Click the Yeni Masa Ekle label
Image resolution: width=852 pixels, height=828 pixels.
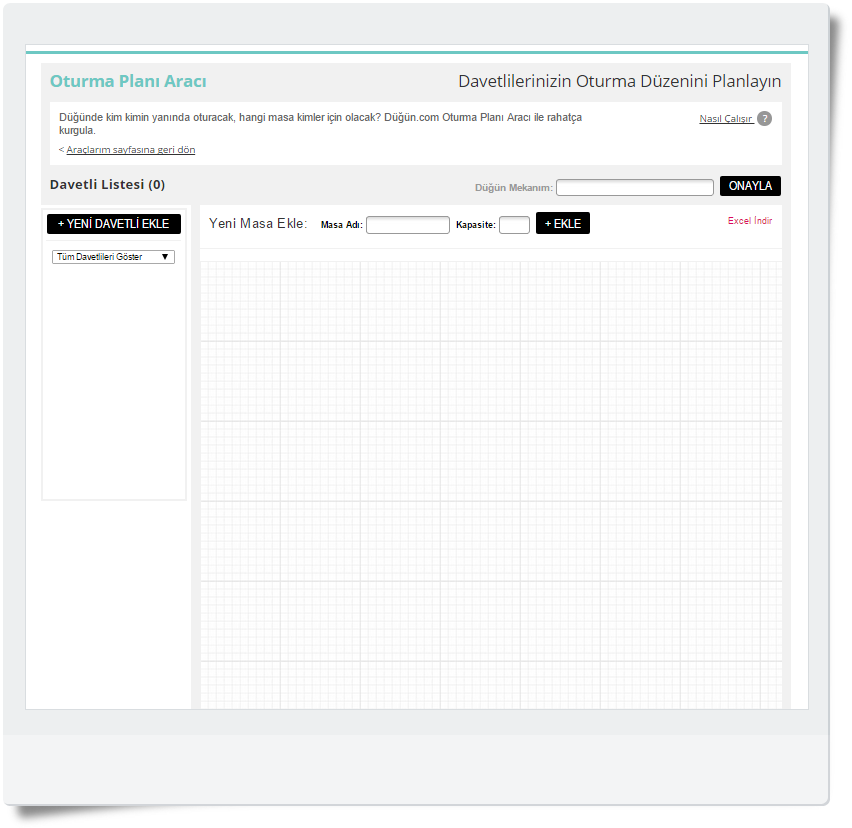pyautogui.click(x=258, y=223)
